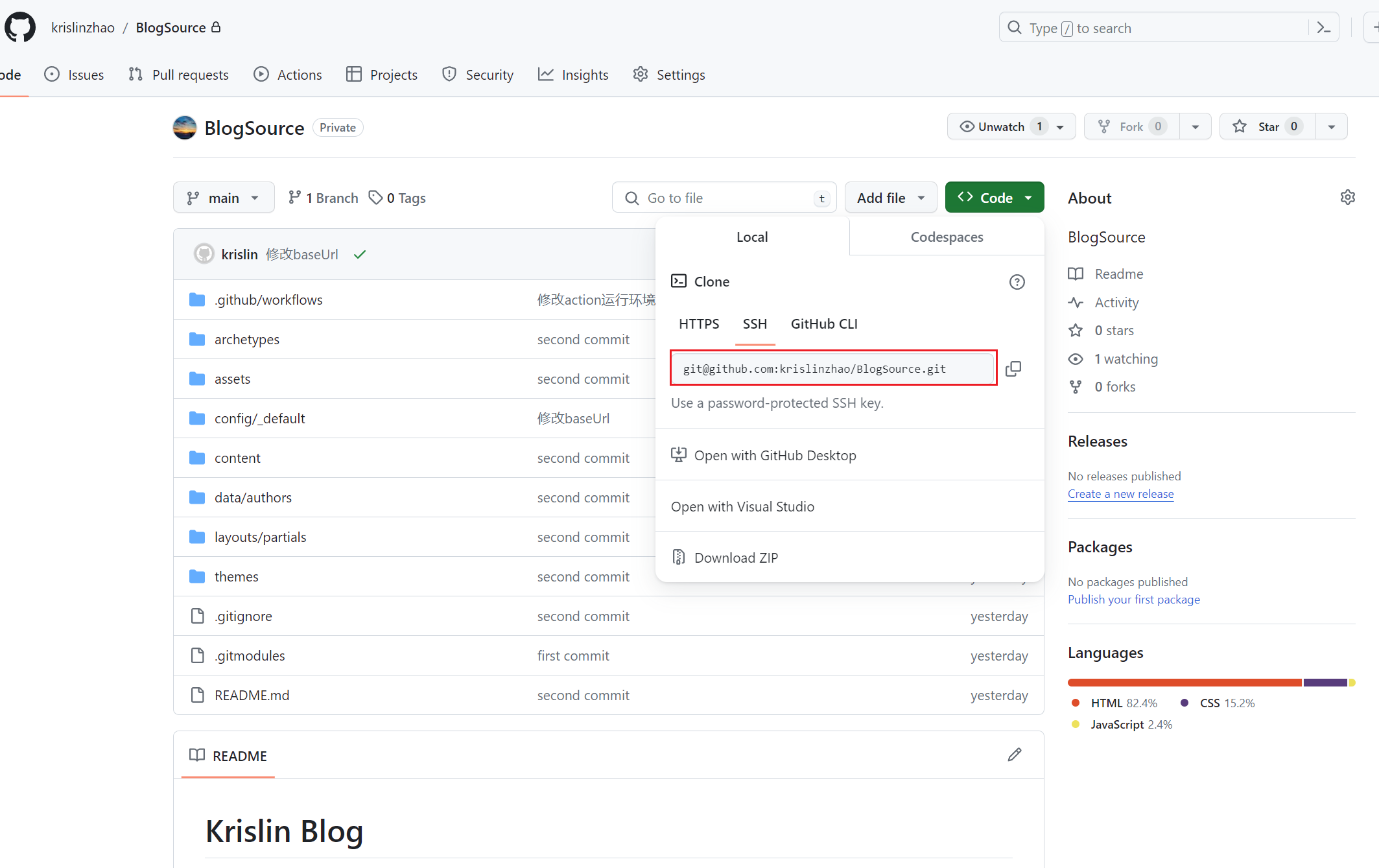Open the Add file dropdown
Image resolution: width=1379 pixels, height=868 pixels.
(x=890, y=198)
